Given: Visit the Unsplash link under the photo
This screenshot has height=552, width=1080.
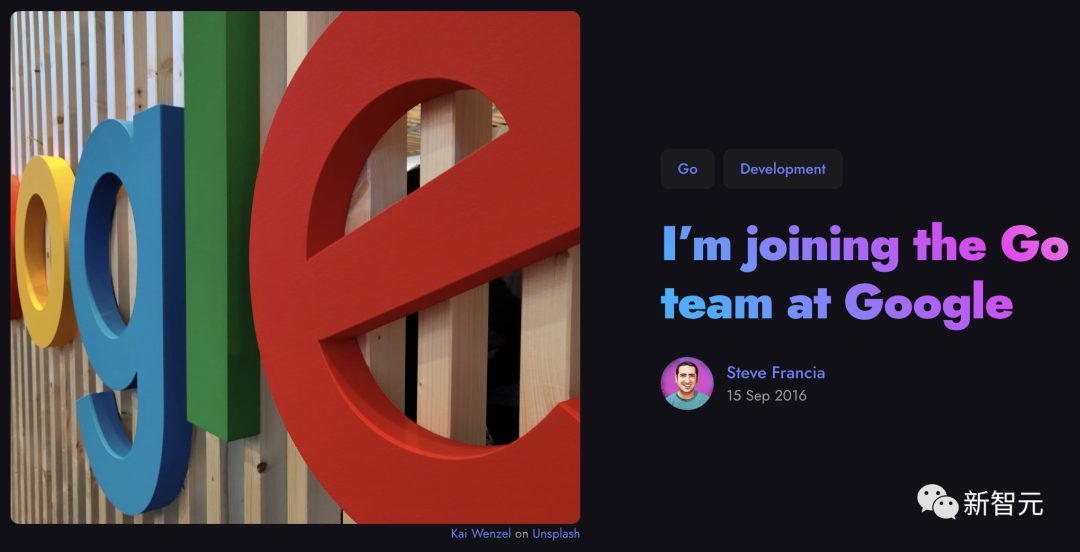Looking at the screenshot, I should [556, 533].
